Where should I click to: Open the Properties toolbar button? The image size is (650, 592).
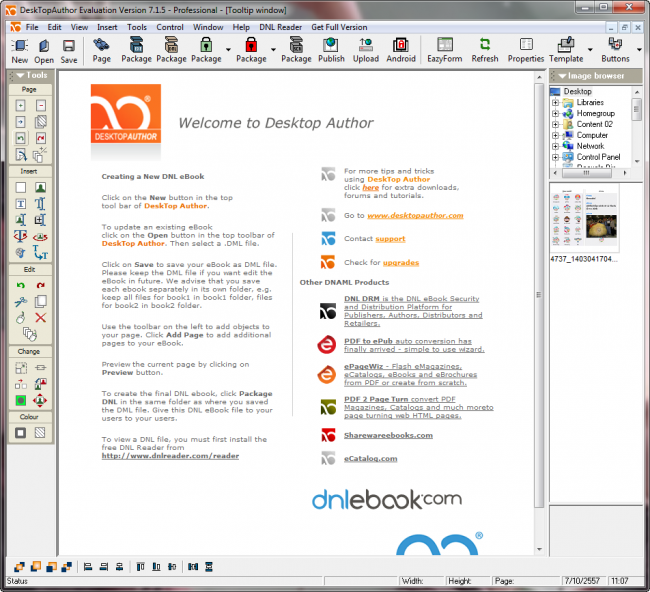tap(526, 50)
